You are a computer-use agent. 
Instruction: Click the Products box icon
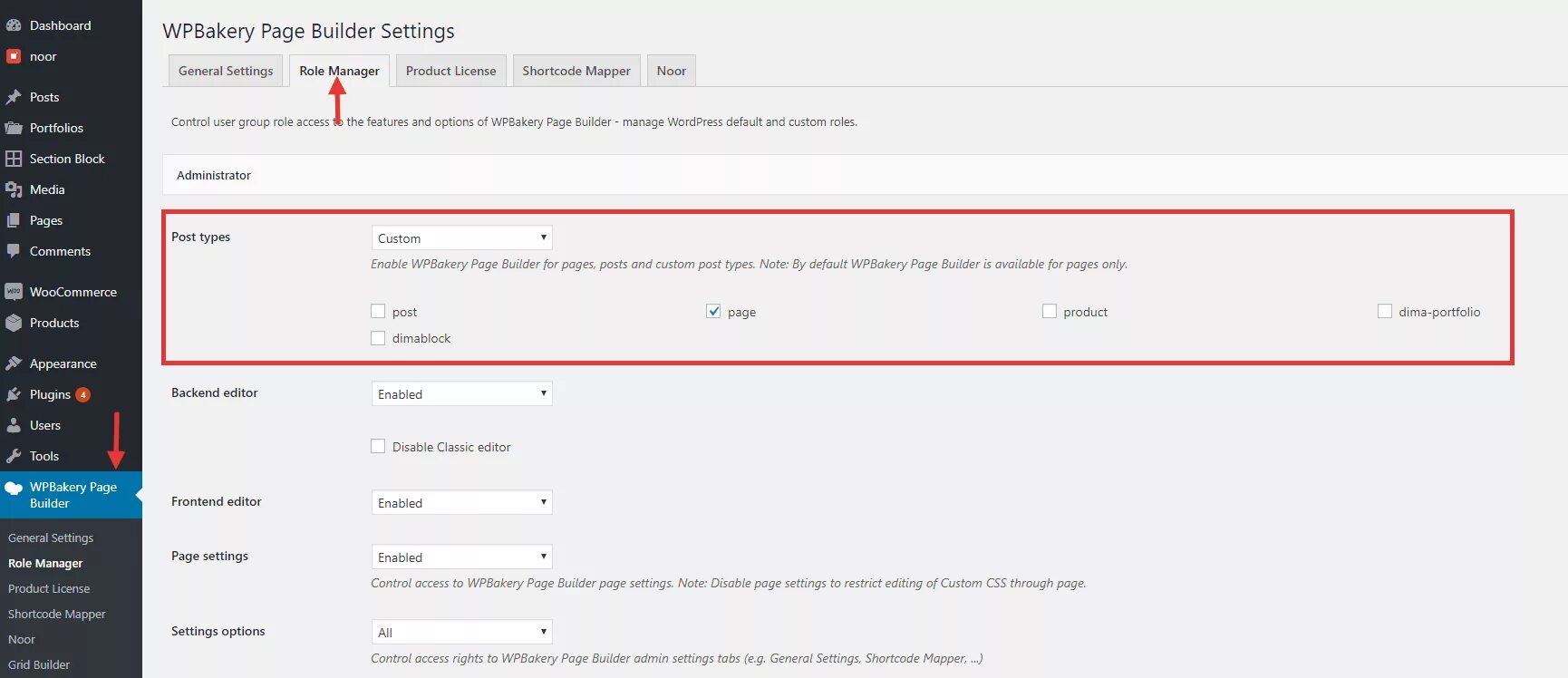click(14, 323)
